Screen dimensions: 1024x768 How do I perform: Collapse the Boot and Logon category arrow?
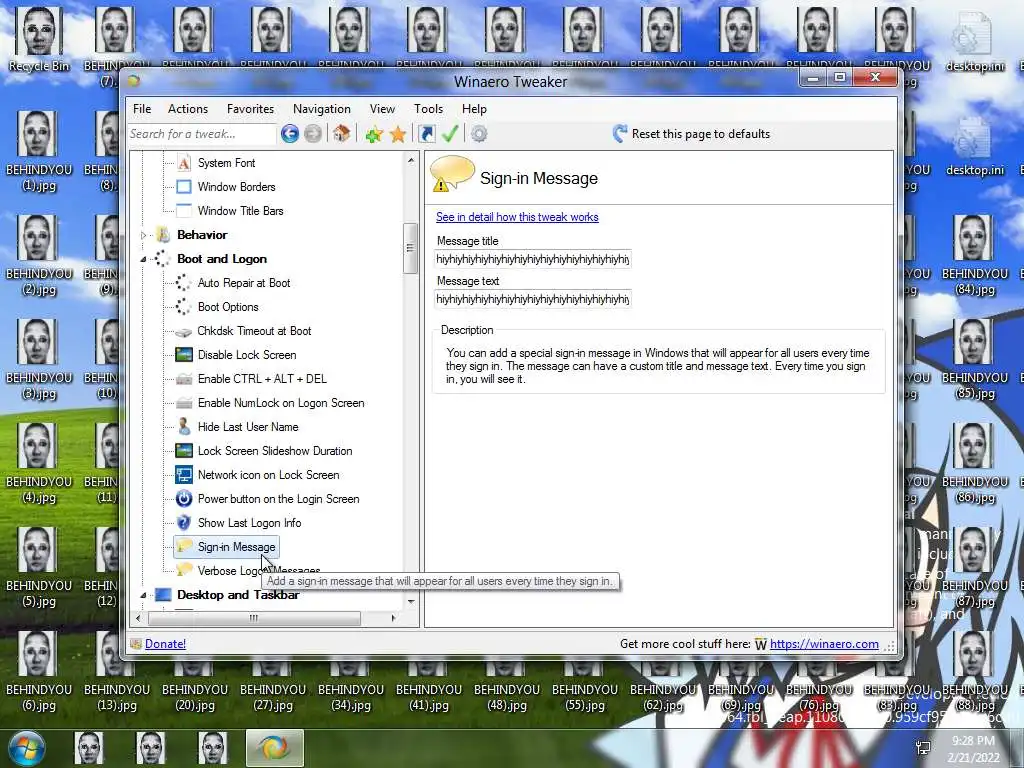(x=143, y=259)
